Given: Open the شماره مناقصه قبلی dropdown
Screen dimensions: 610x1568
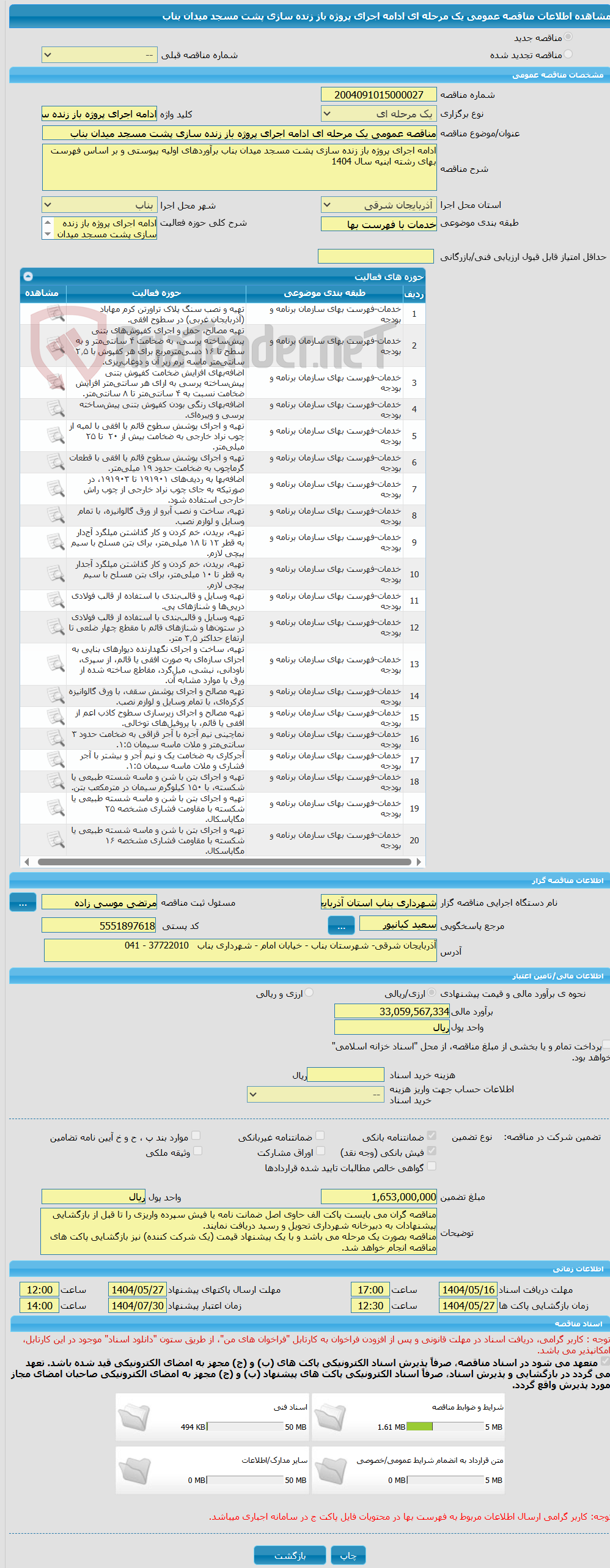Looking at the screenshot, I should [99, 55].
